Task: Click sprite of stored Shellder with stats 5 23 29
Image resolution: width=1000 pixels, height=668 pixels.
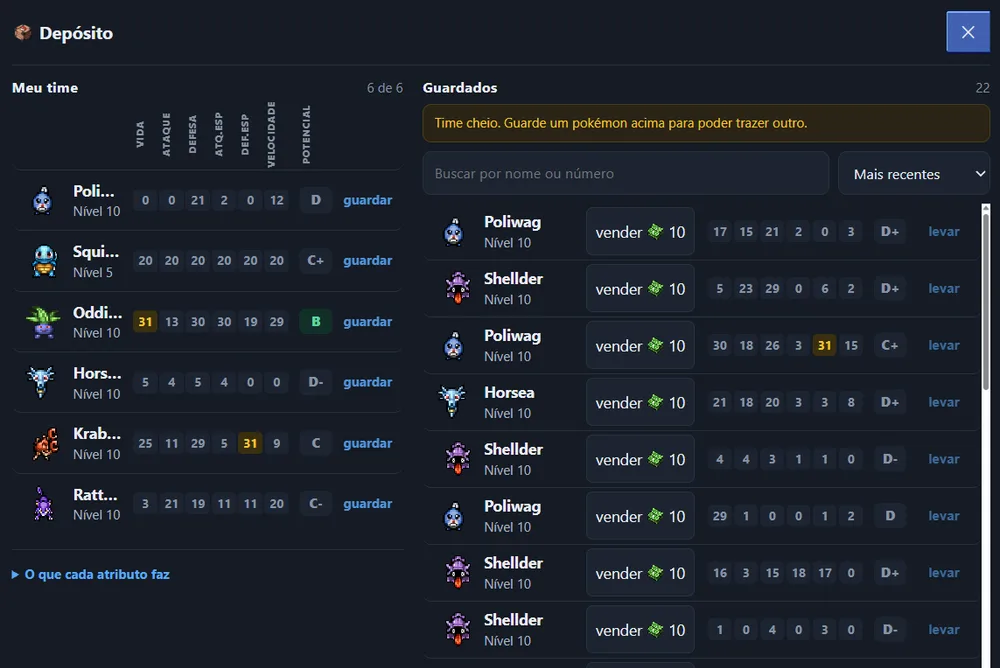Action: tap(458, 288)
